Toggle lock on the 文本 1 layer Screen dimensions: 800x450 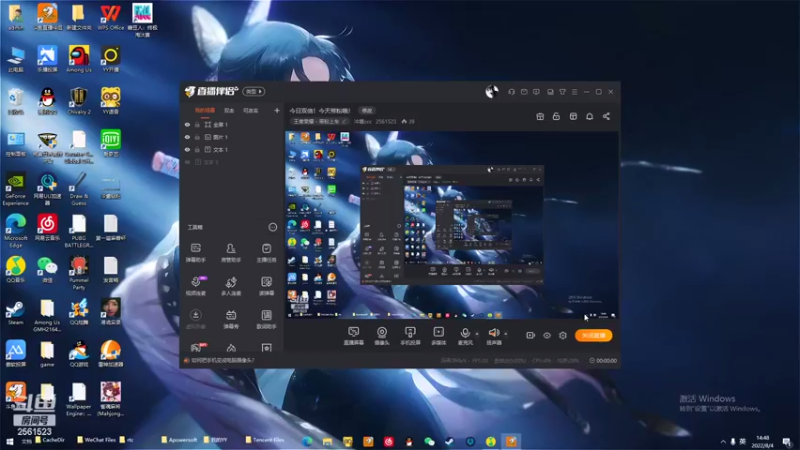(197, 149)
